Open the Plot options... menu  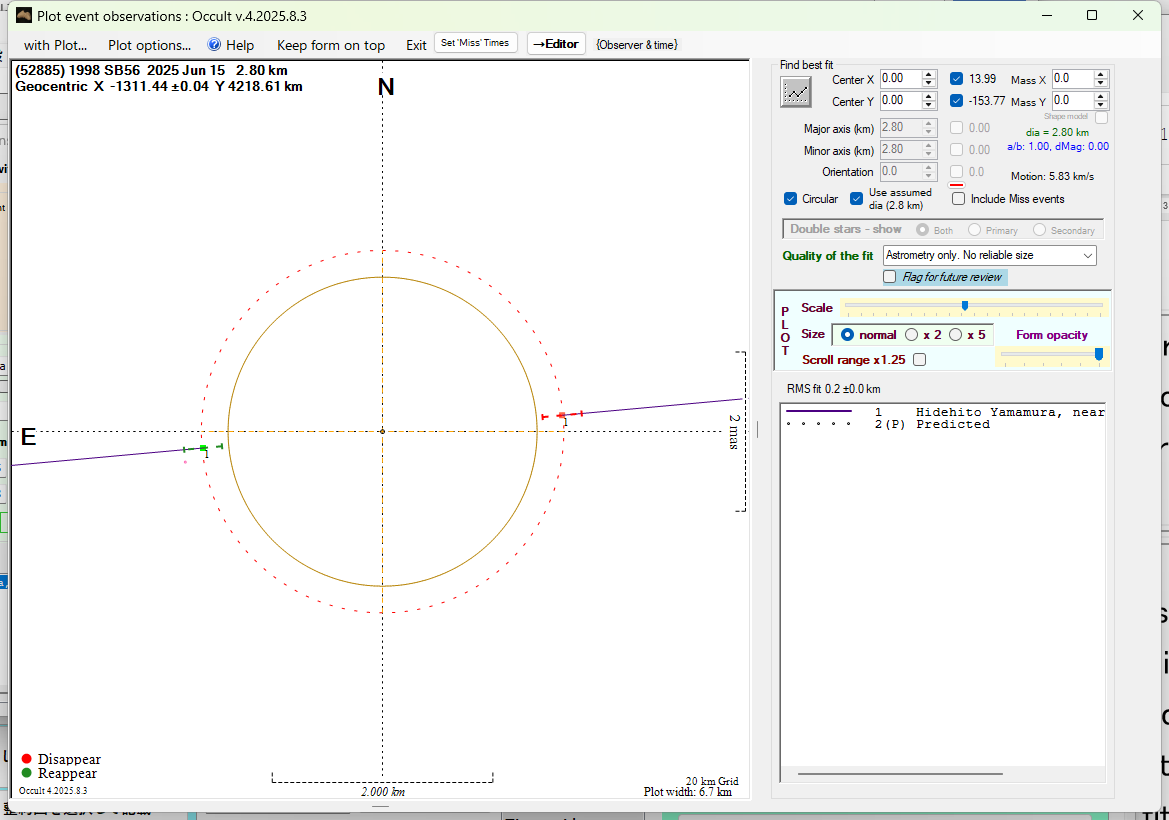coord(149,45)
